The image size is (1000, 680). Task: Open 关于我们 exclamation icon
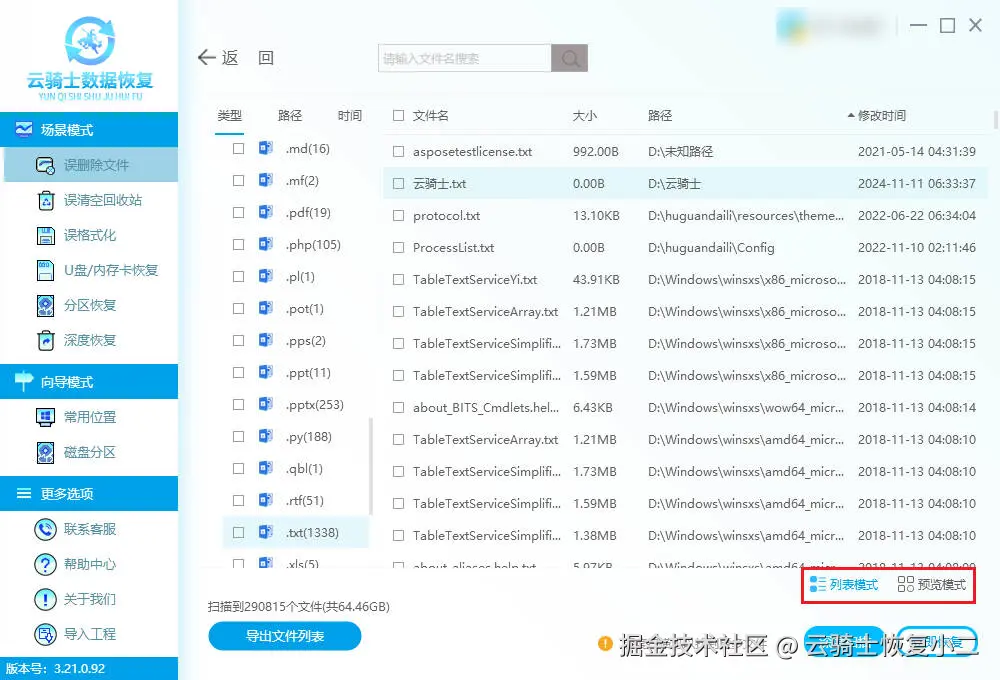click(x=45, y=599)
